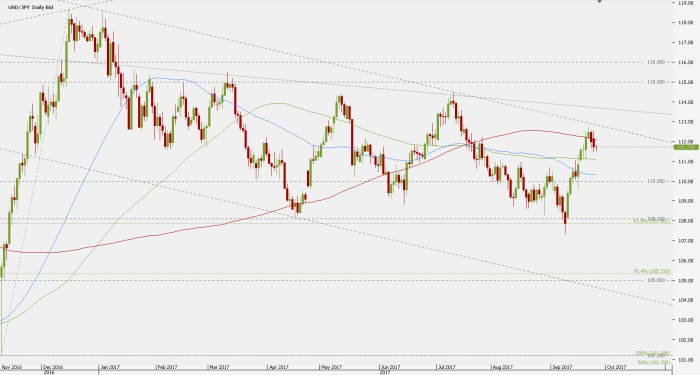
Task: Click the May 2017 date axis label
Action: pos(331,367)
